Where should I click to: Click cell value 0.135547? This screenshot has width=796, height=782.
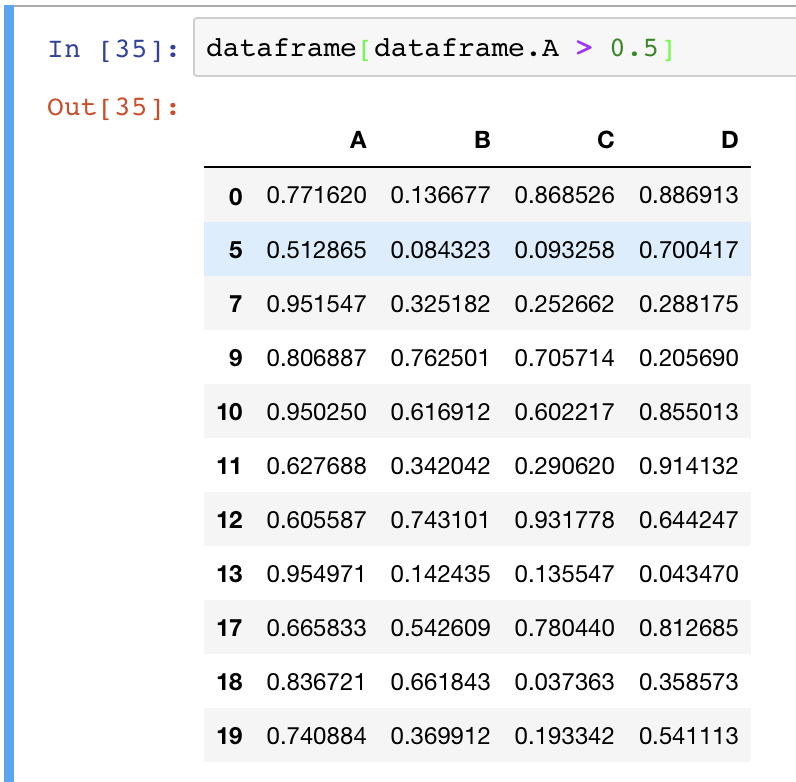tap(564, 574)
